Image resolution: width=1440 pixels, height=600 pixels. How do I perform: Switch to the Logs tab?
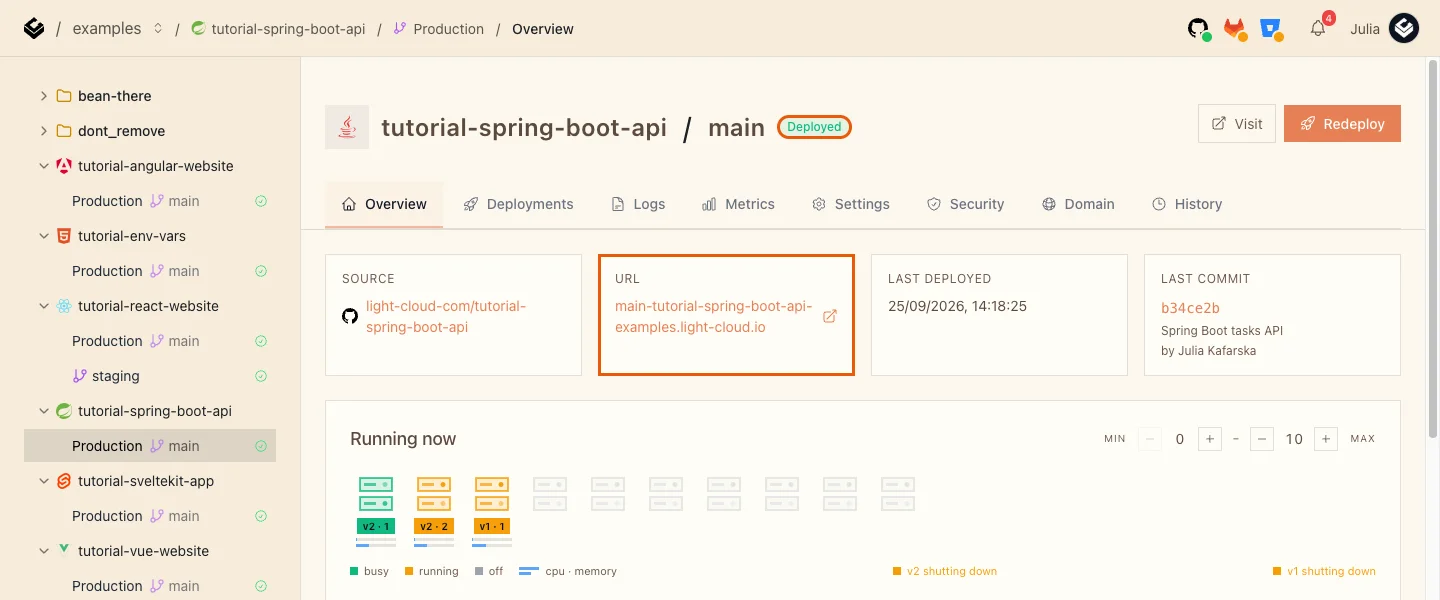coord(638,204)
